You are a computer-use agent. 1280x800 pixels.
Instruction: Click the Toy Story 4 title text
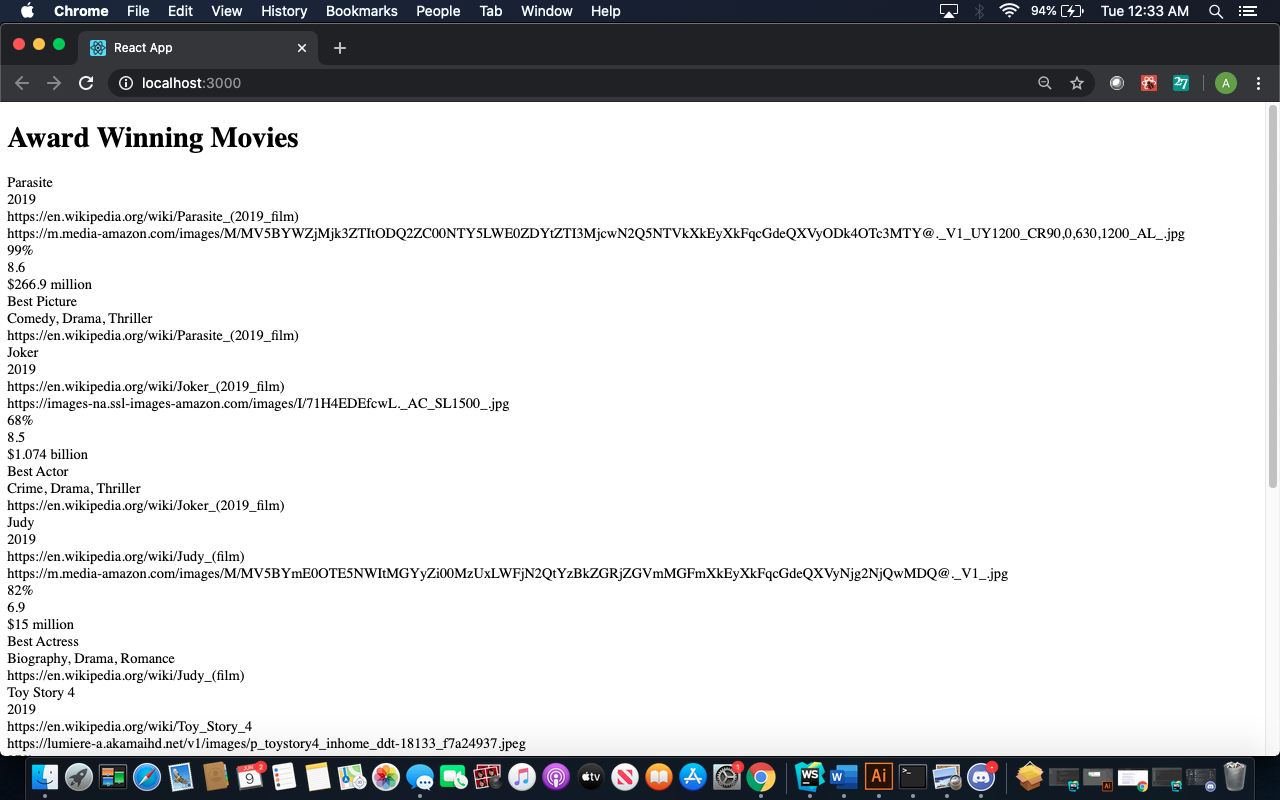[41, 692]
